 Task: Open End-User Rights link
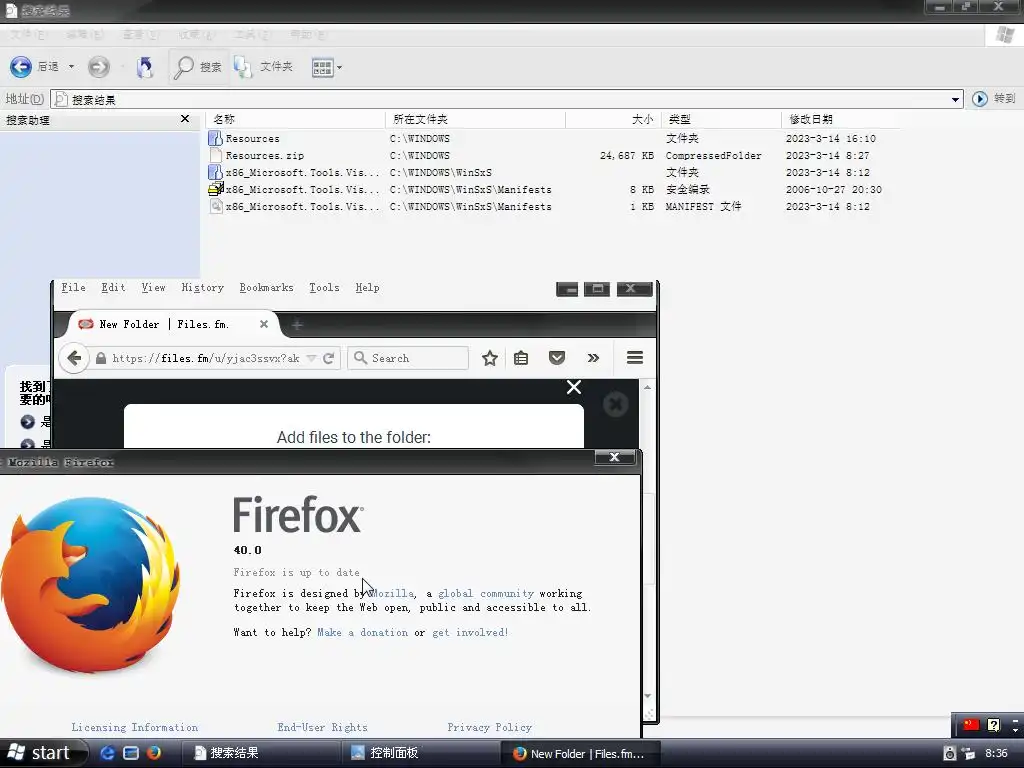(x=323, y=727)
